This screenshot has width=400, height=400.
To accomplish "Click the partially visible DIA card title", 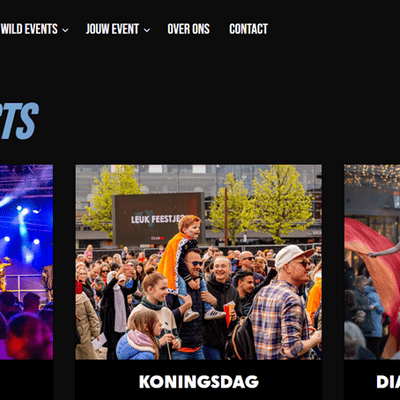I will click(388, 382).
